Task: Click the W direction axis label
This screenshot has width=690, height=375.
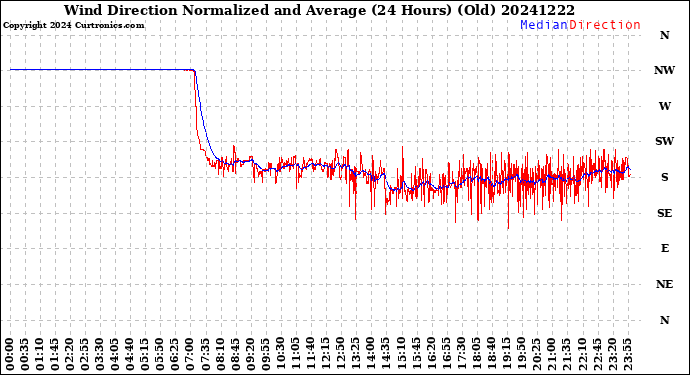Action: click(664, 106)
